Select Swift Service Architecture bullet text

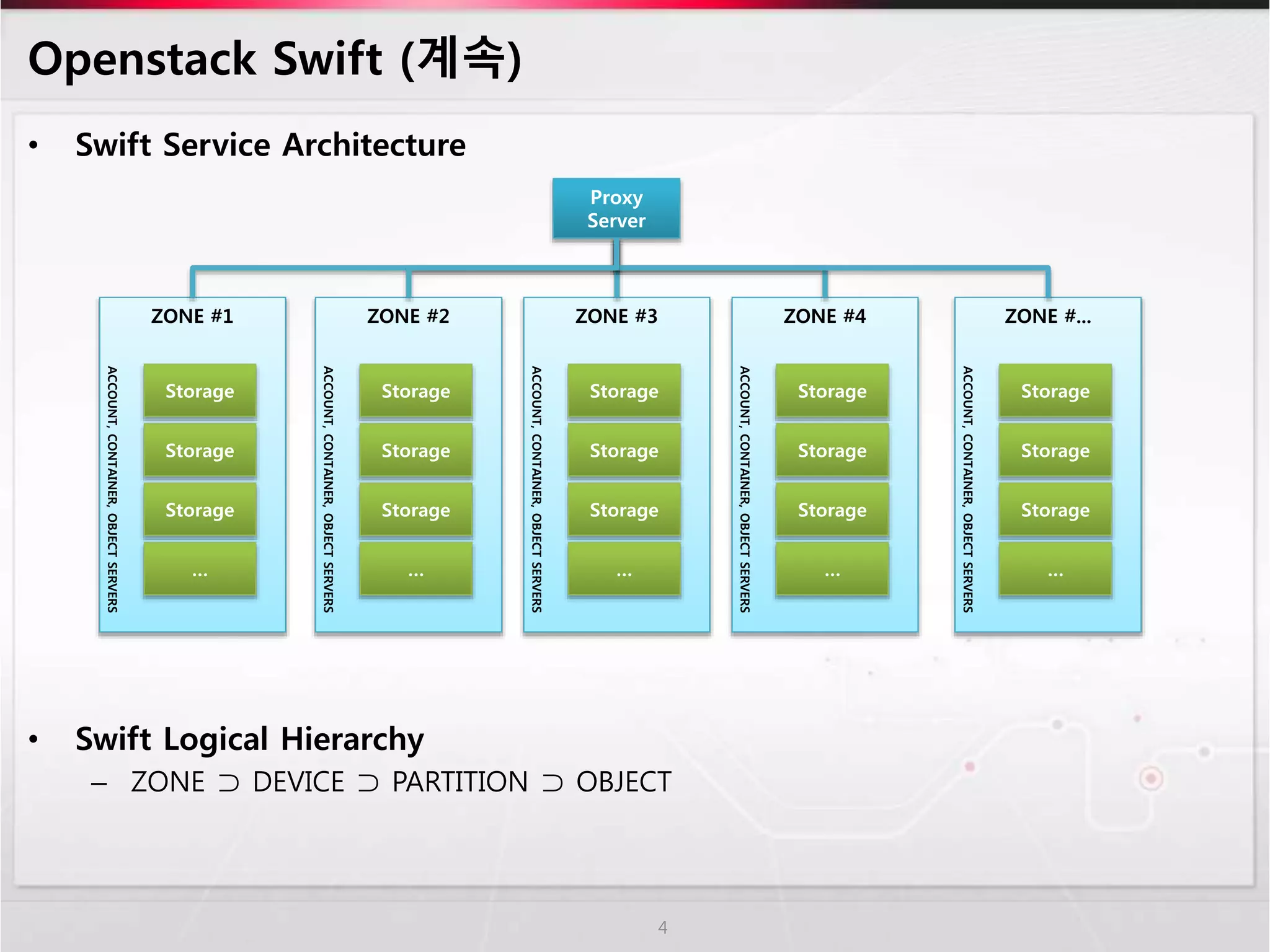pos(270,145)
